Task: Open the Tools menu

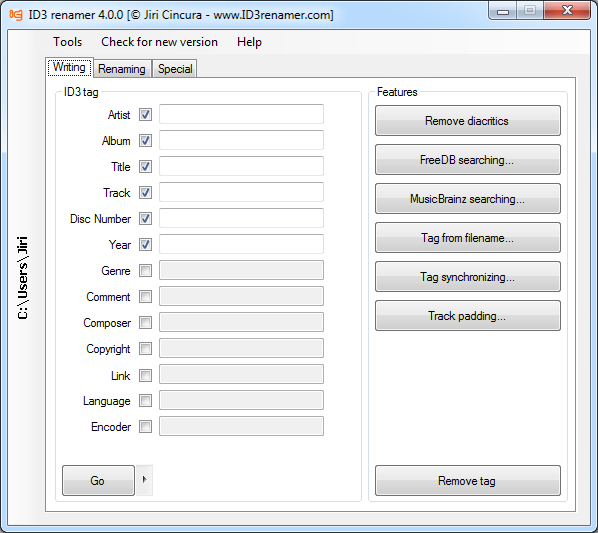Action: 68,42
